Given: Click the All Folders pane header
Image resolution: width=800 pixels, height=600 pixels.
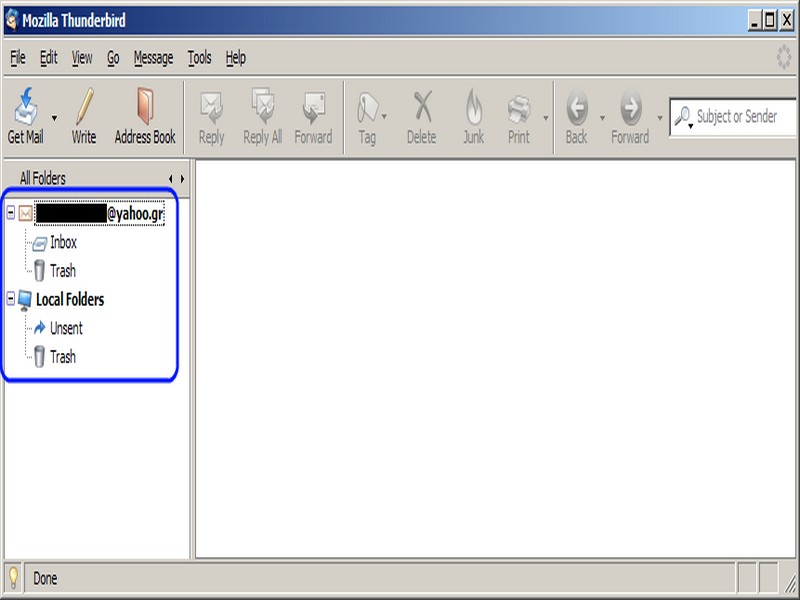Looking at the screenshot, I should click(x=43, y=179).
